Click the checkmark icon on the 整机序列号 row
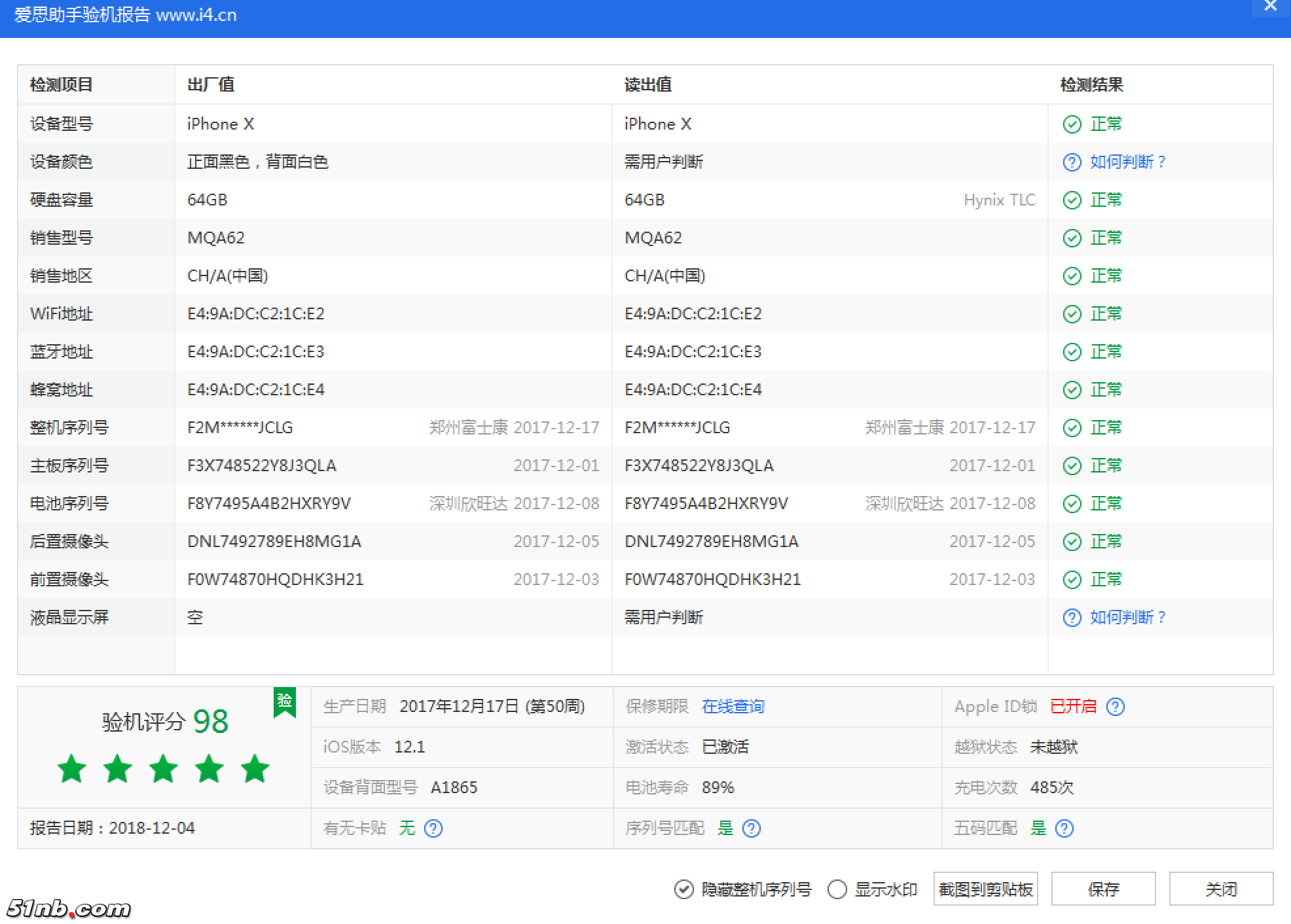1291x924 pixels. [1072, 427]
